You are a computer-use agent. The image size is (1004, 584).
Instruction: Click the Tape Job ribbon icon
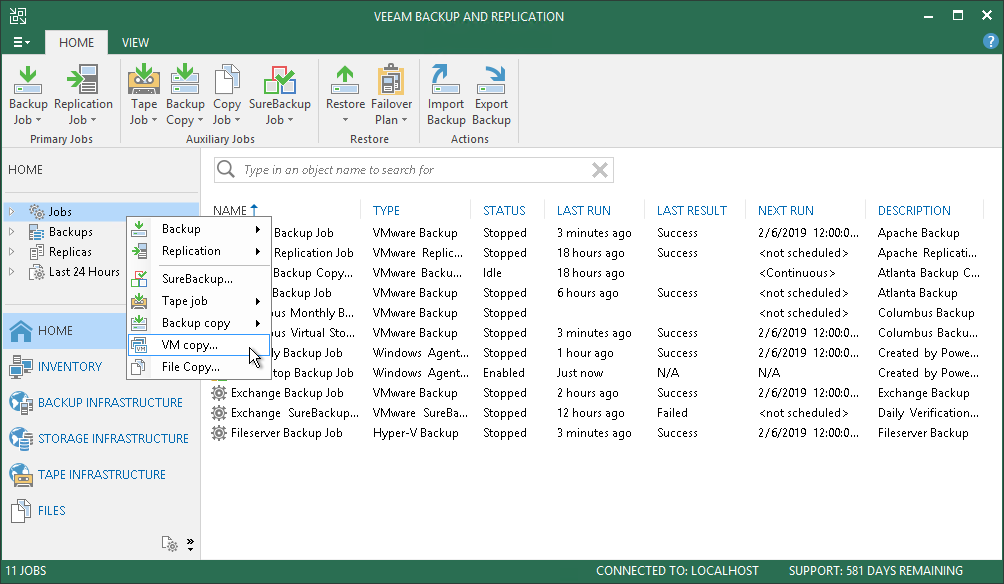coord(144,95)
